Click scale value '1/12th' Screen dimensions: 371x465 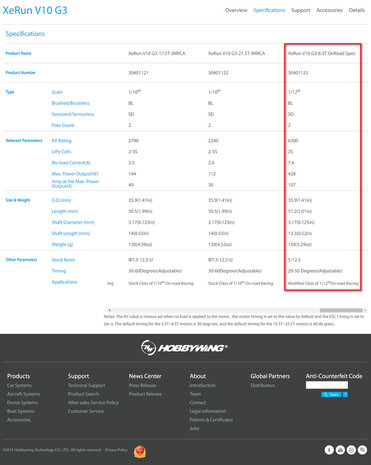(x=294, y=92)
